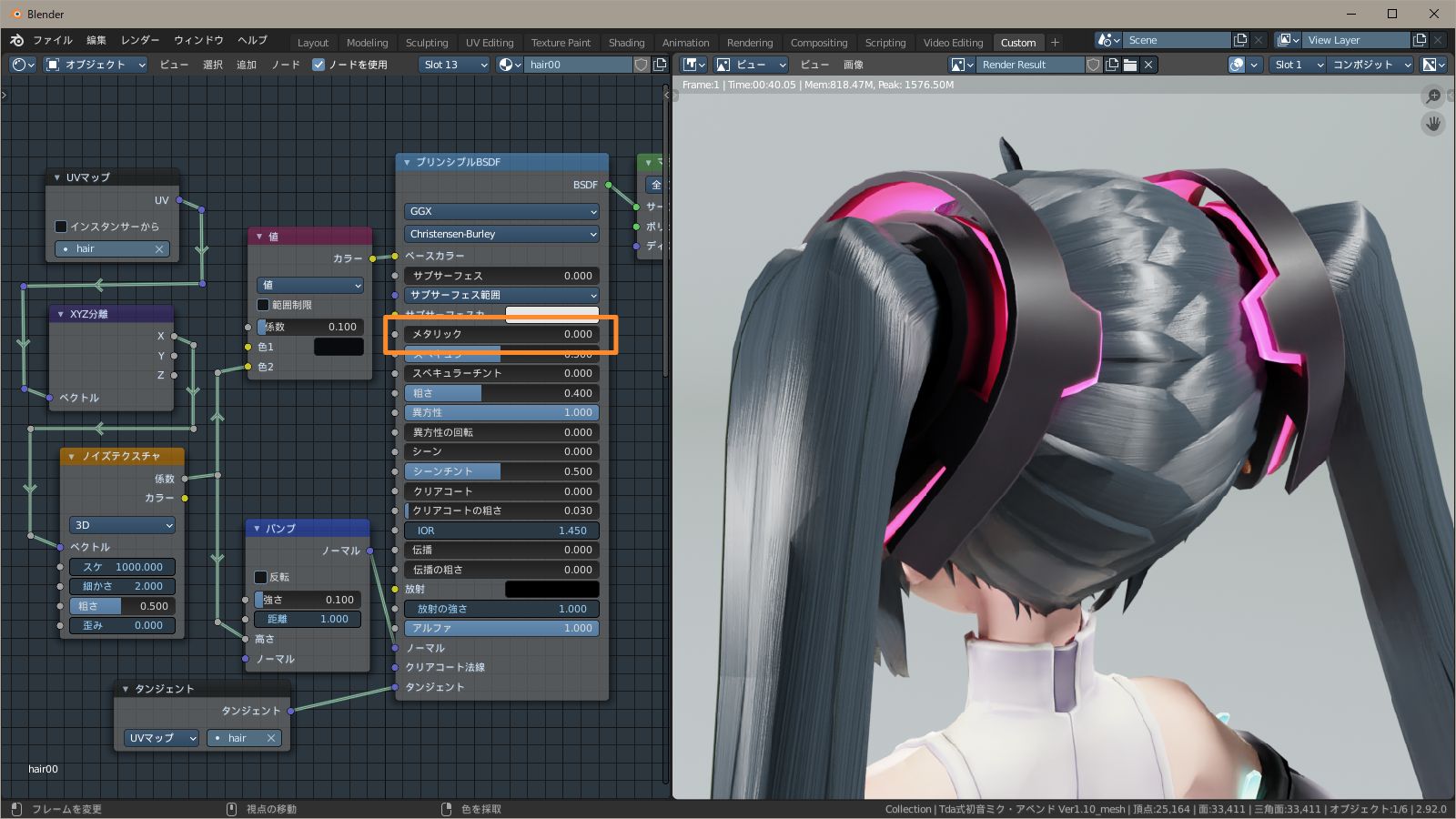Open the 画像 menu in image editor

pos(854,65)
